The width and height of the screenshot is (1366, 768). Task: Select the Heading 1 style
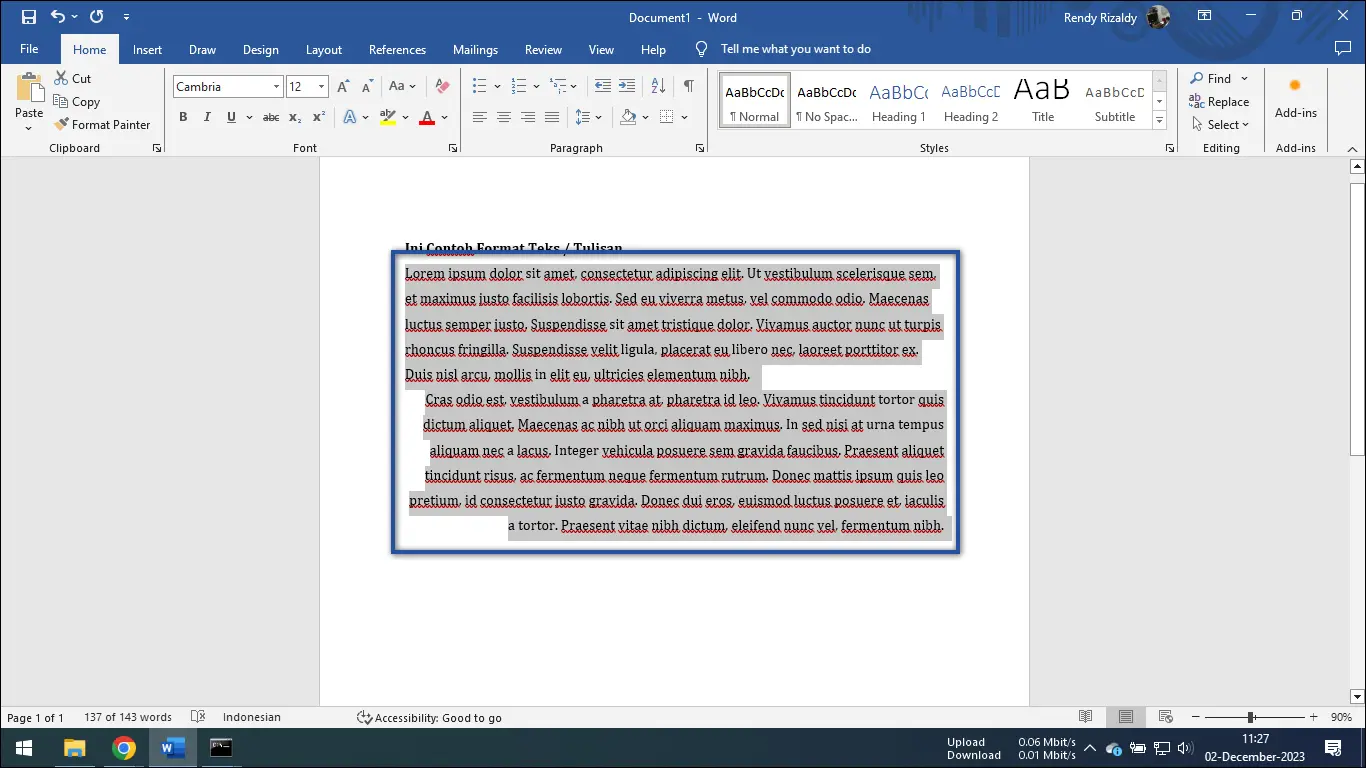(898, 100)
